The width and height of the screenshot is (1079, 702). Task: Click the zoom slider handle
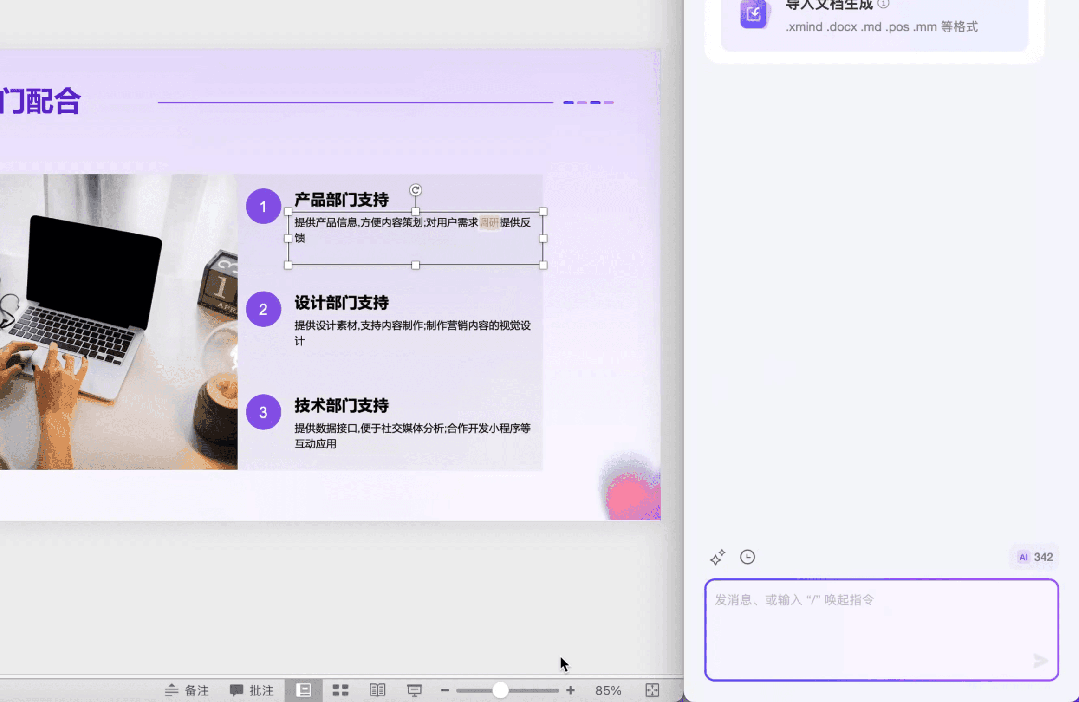pos(500,689)
